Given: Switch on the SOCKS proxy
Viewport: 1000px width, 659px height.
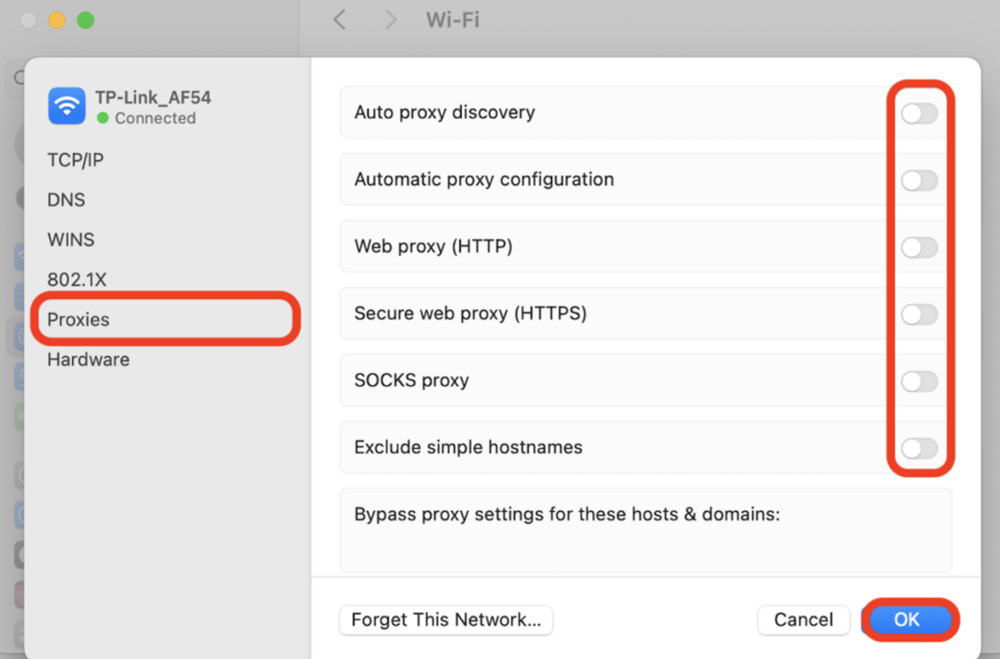Looking at the screenshot, I should (918, 381).
